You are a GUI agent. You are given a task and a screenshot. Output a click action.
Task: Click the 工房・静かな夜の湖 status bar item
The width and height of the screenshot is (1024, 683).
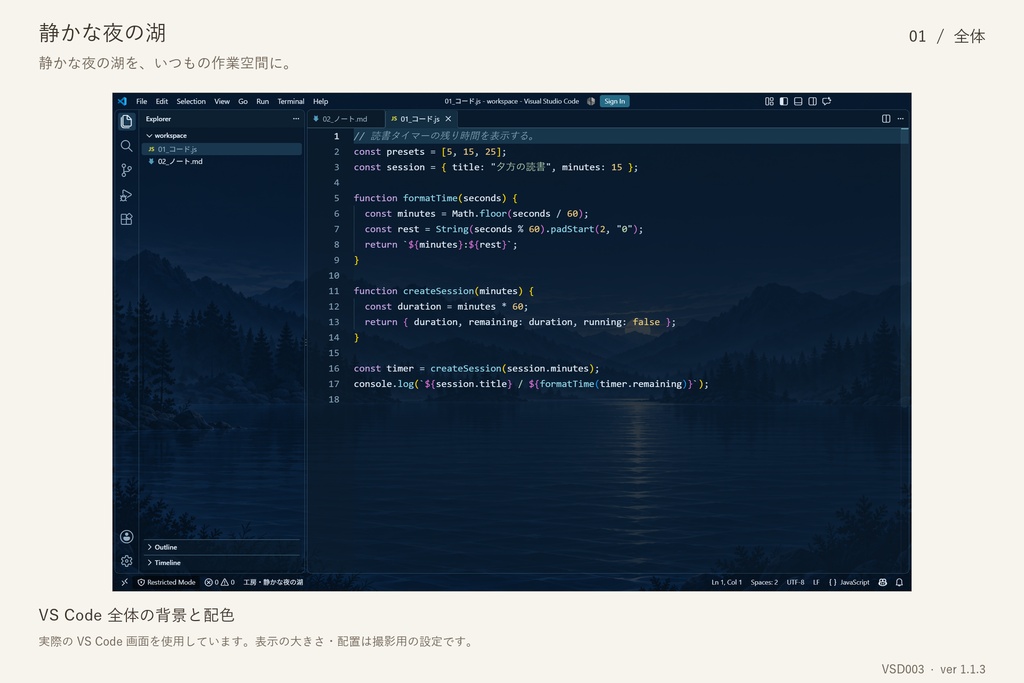point(273,582)
